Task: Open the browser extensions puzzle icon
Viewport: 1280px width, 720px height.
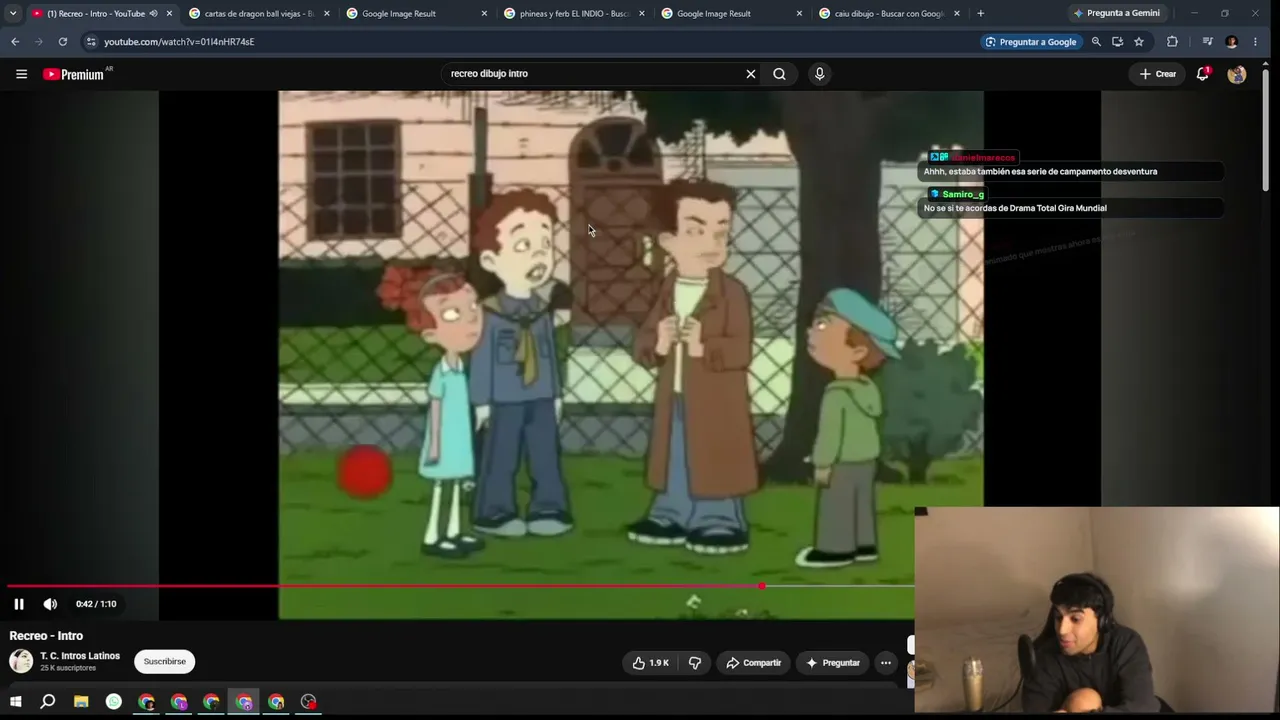Action: (x=1172, y=42)
